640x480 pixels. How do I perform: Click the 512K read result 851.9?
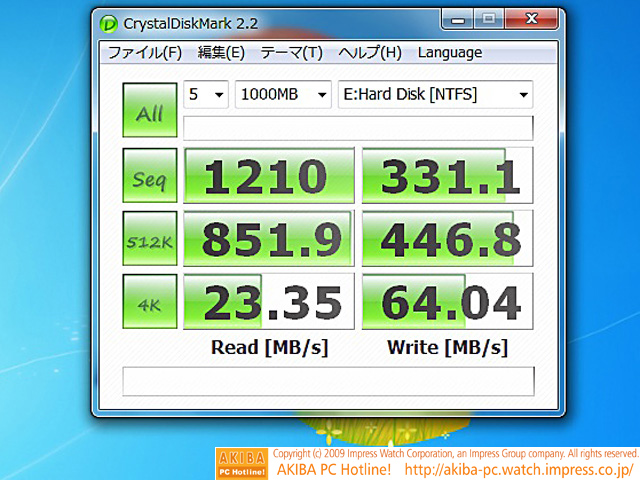pos(269,239)
